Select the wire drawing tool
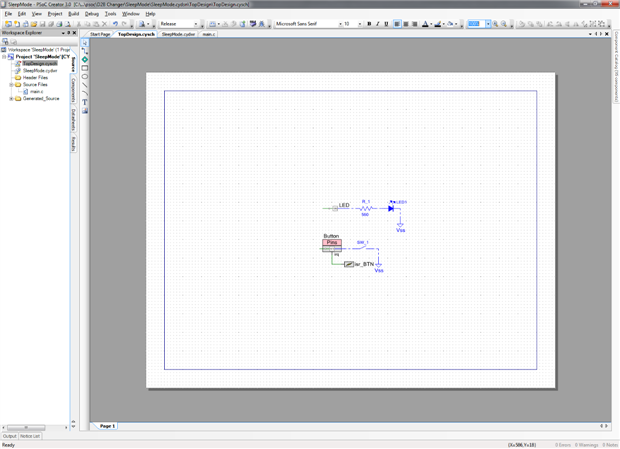The width and height of the screenshot is (620, 449). 85,51
